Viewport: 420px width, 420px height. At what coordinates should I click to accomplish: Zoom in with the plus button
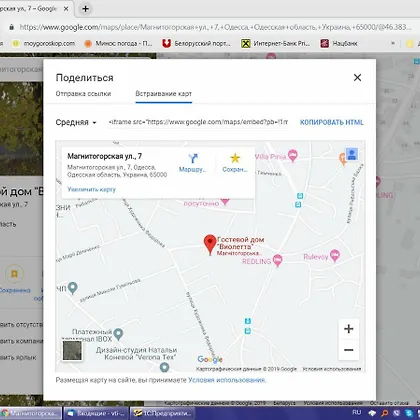[349, 329]
